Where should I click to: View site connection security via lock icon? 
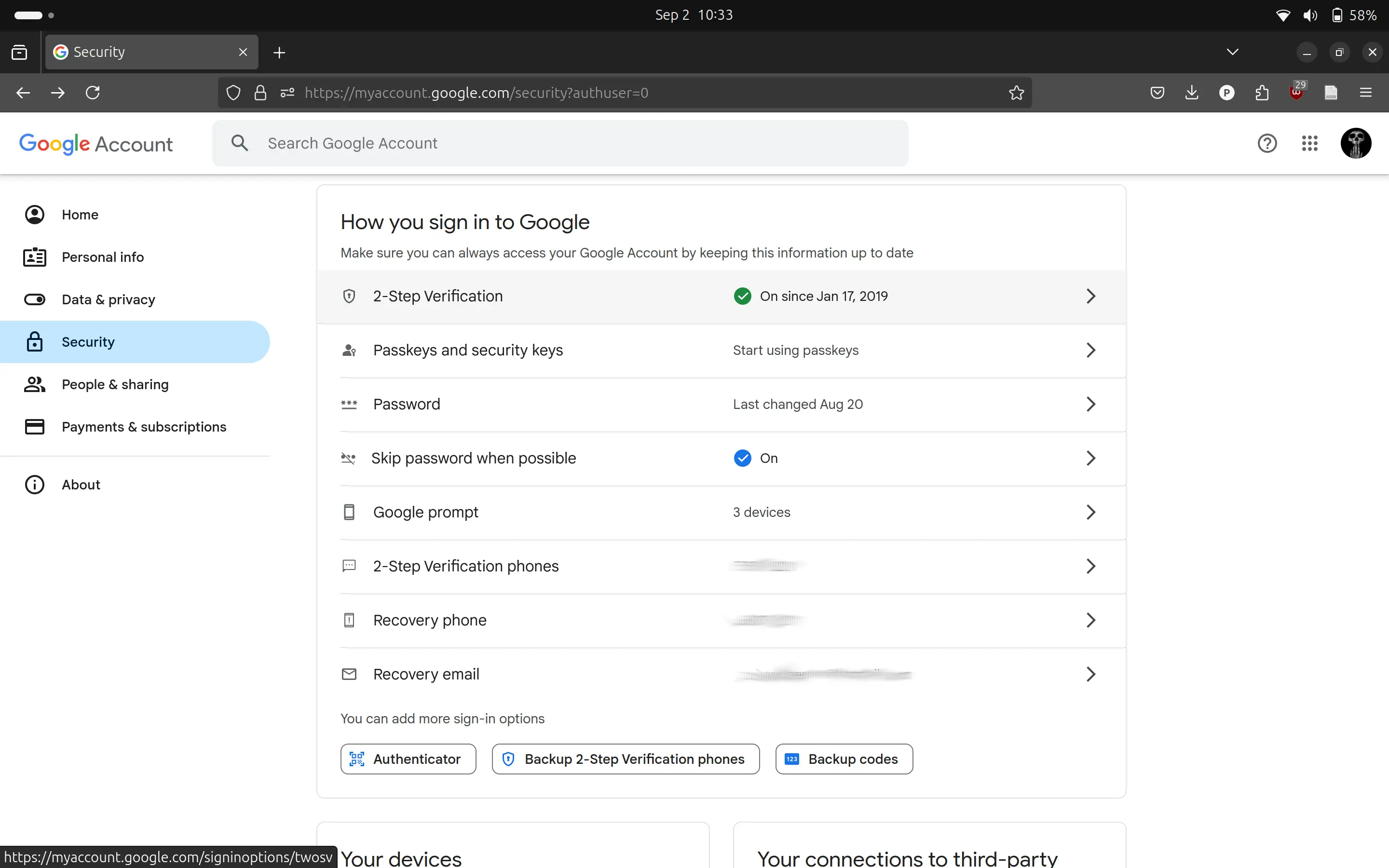260,93
